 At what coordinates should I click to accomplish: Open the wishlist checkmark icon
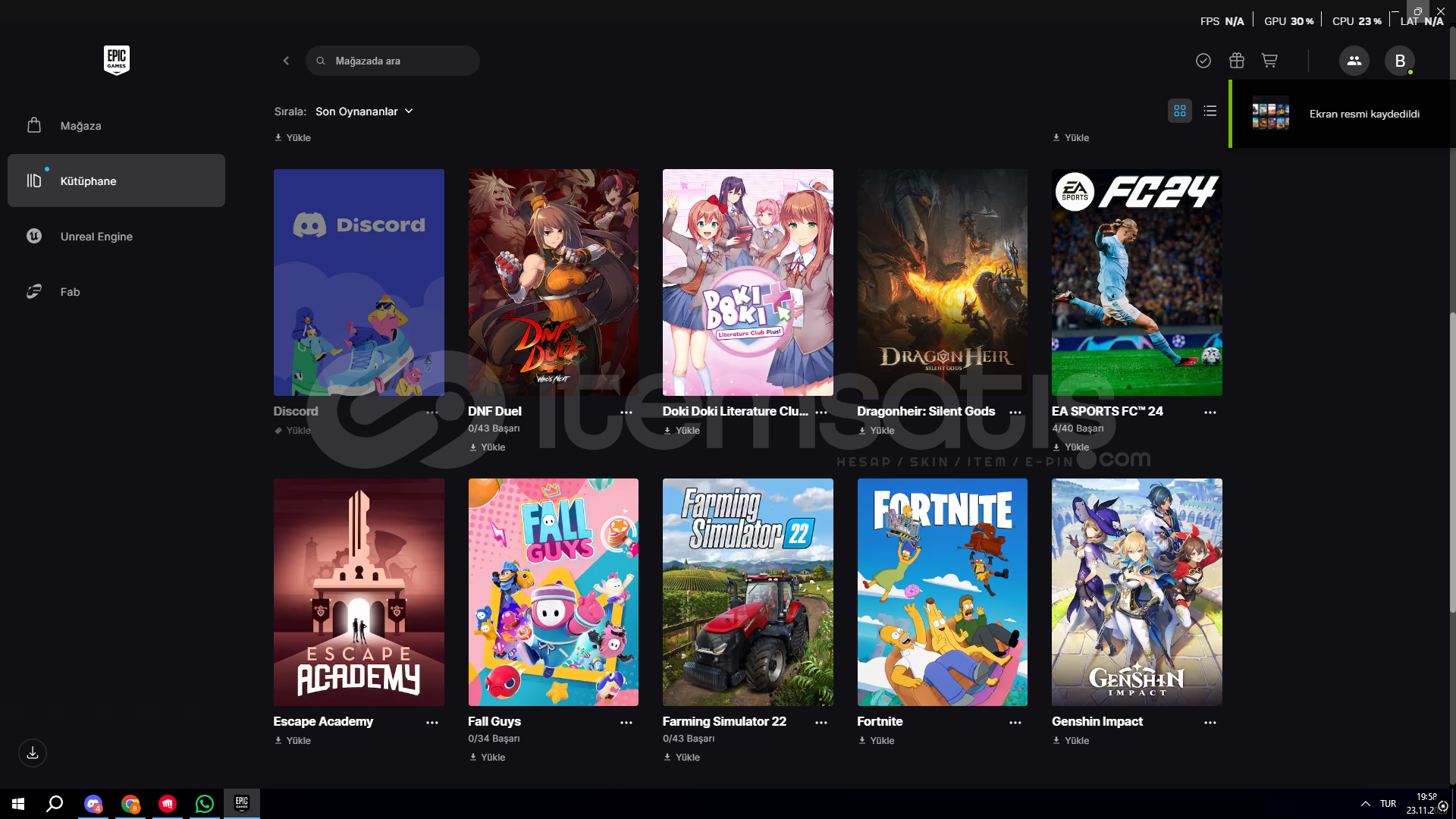[1203, 61]
